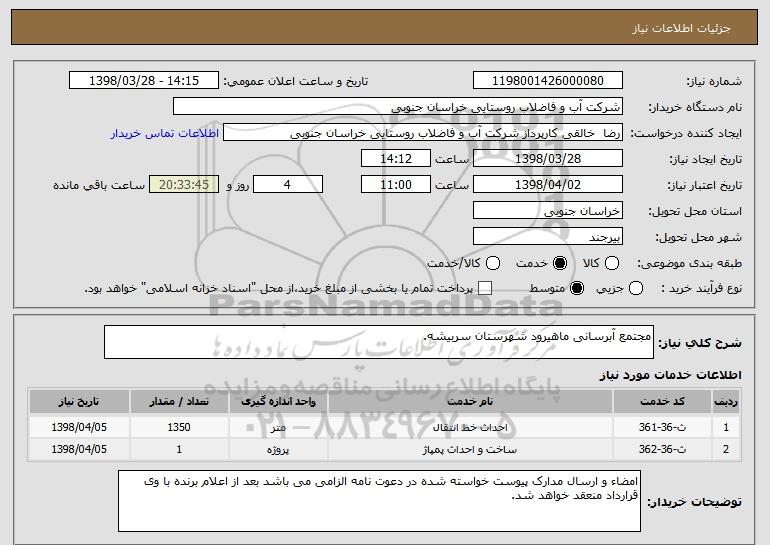
Task: Click the page header 'جزئیات اطلاعات نیاز'
Action: (x=681, y=28)
